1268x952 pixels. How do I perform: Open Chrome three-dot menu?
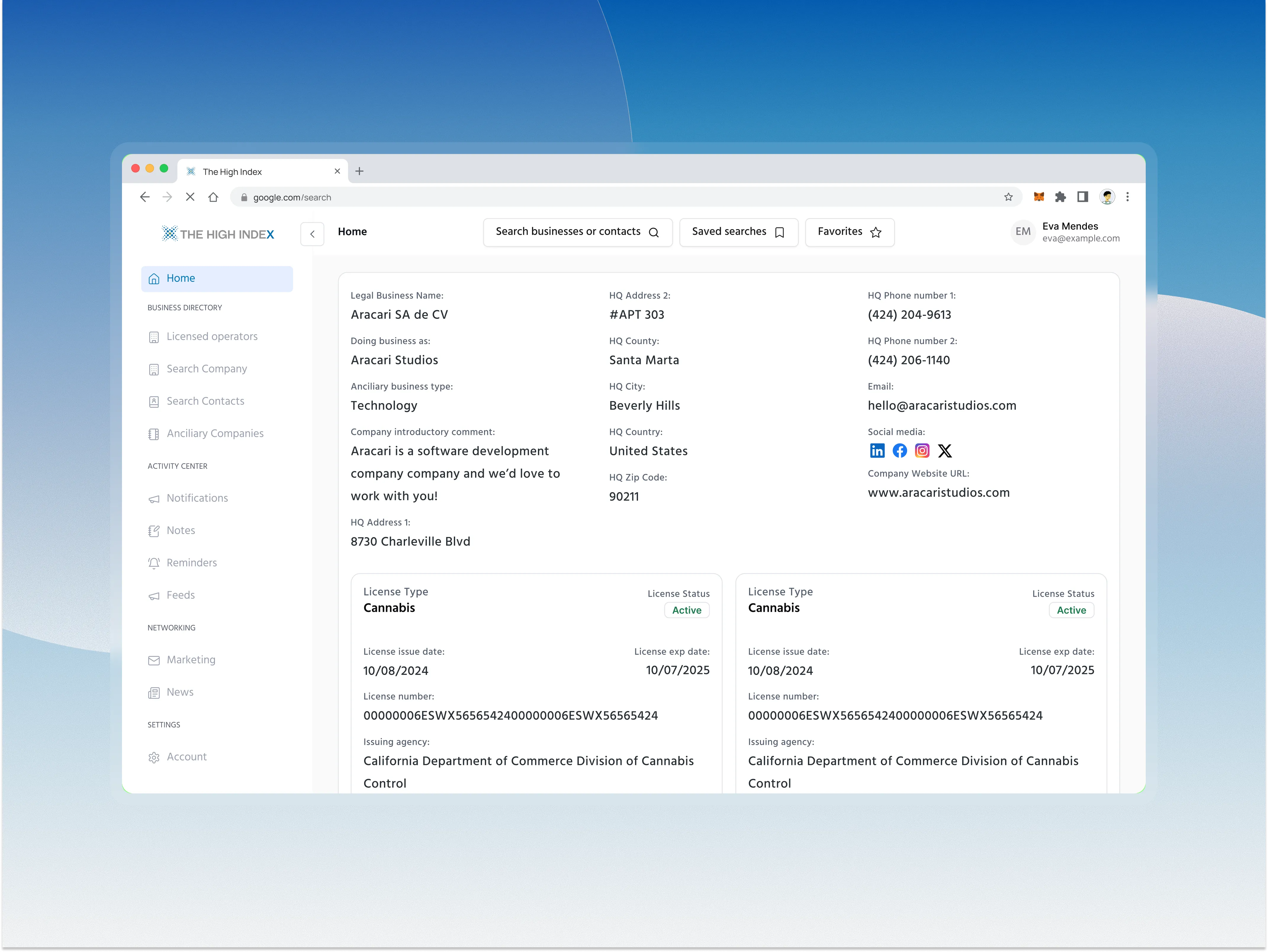(x=1128, y=197)
